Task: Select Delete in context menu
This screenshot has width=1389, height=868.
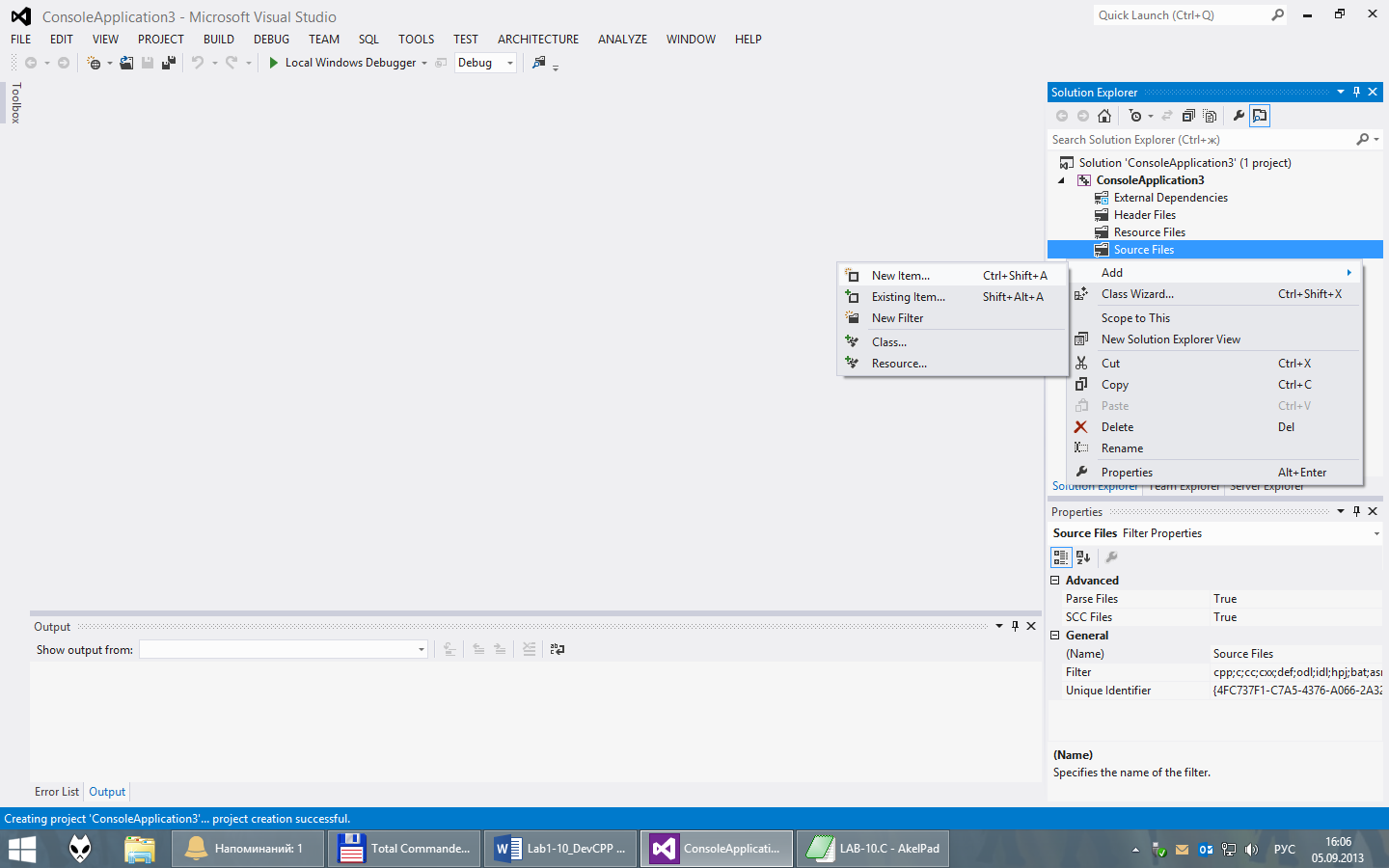Action: (1215, 427)
